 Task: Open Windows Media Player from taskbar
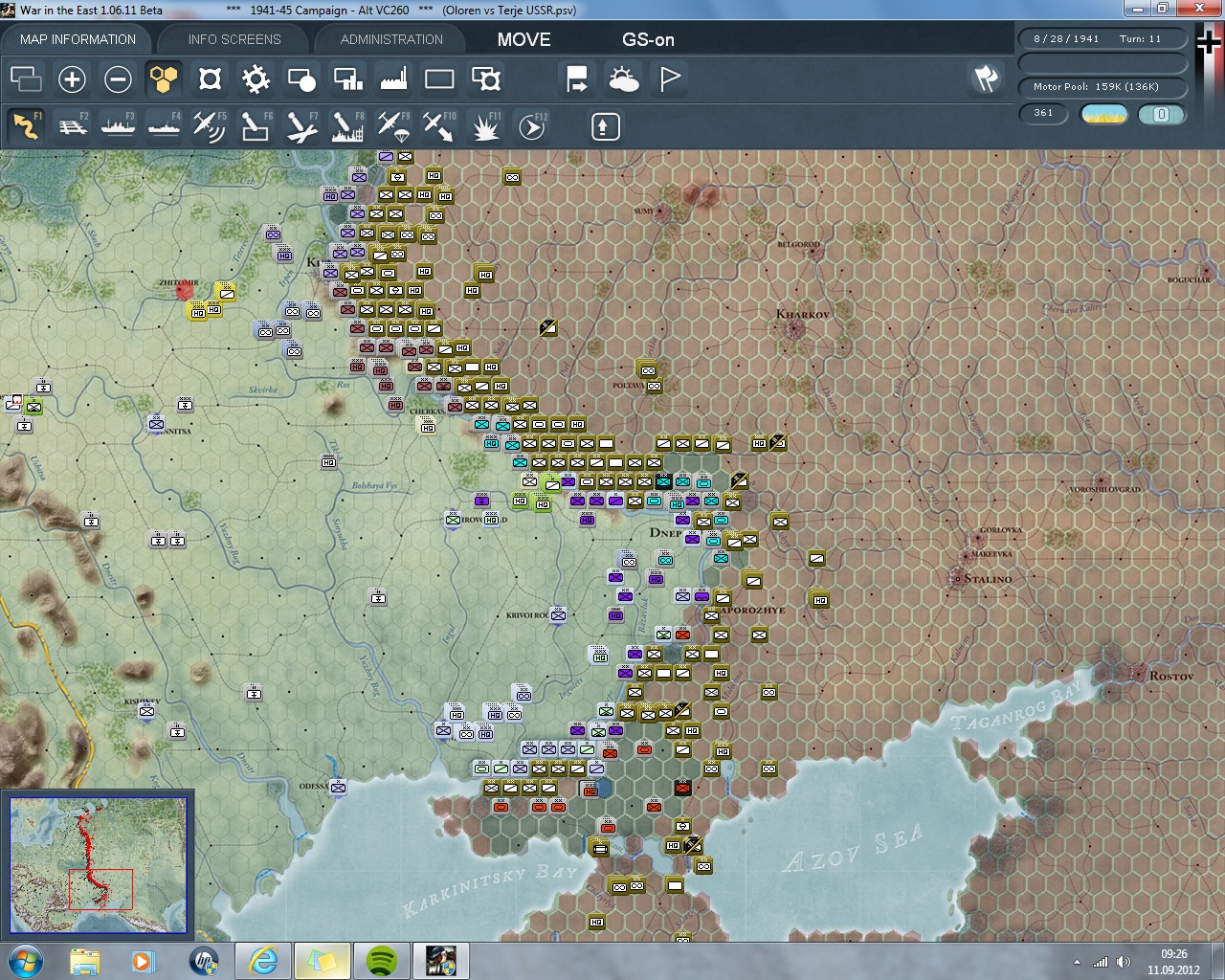click(143, 961)
